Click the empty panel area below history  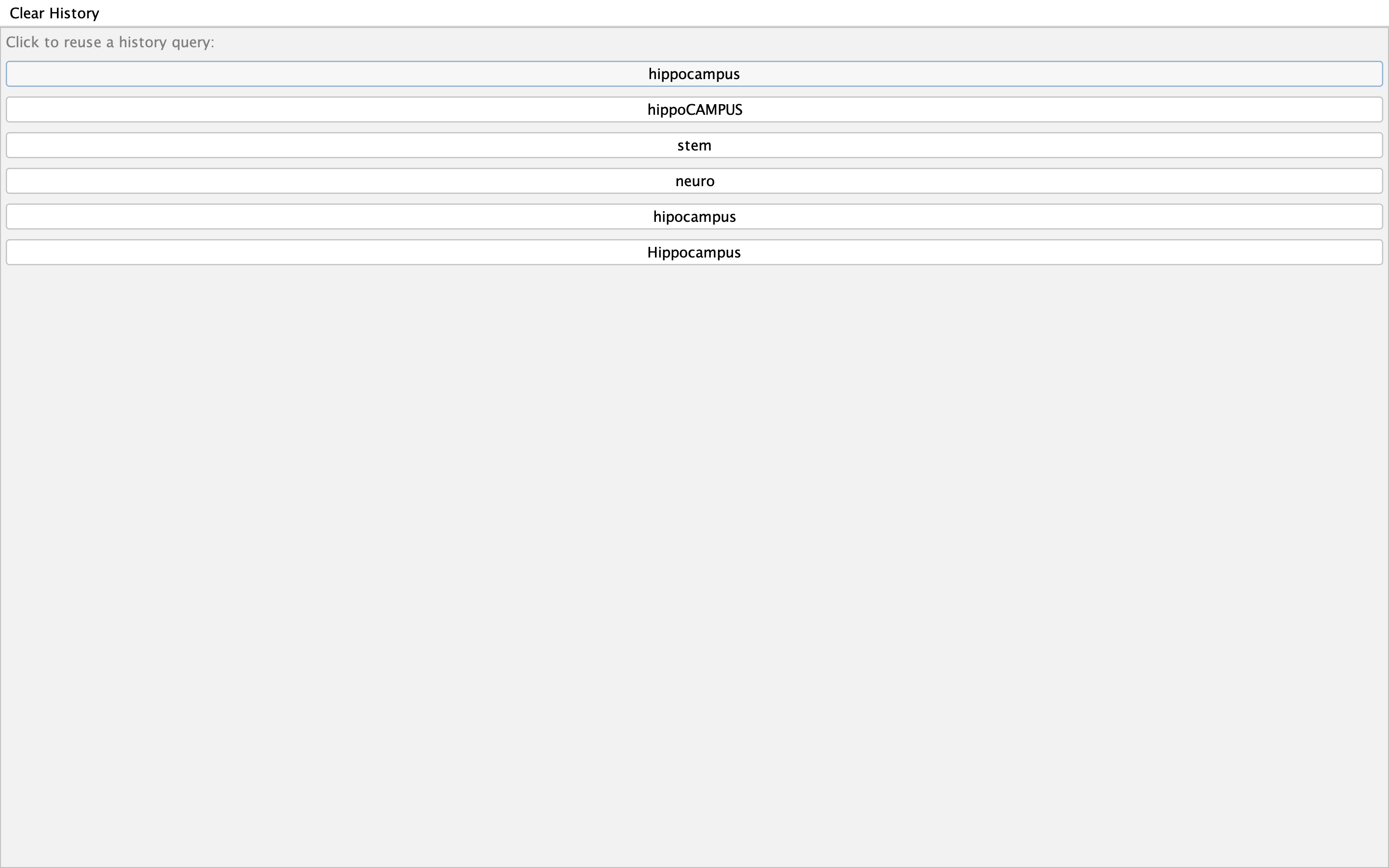pyautogui.click(x=694, y=545)
